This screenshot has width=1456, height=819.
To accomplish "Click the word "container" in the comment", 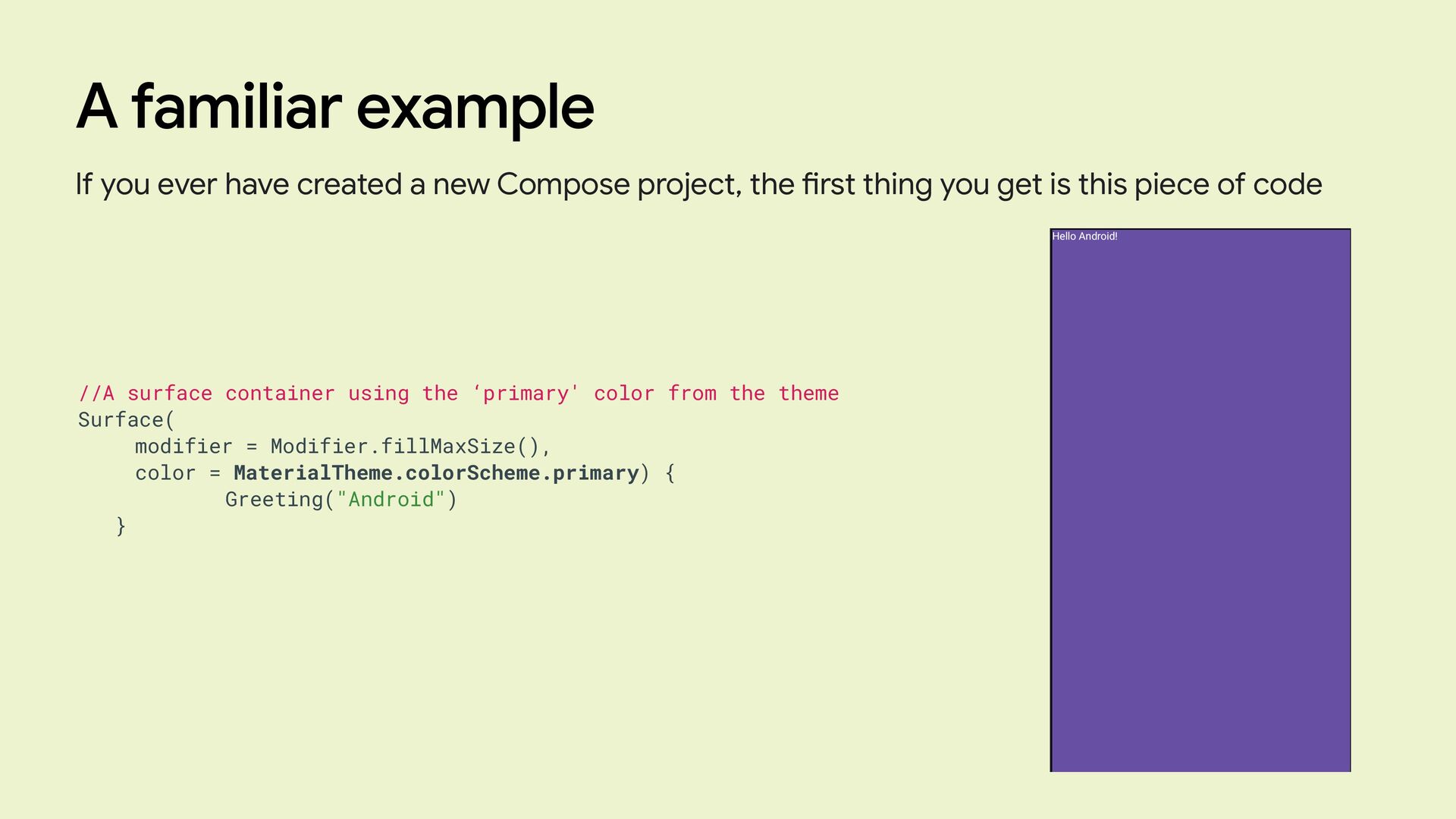I will coord(280,394).
